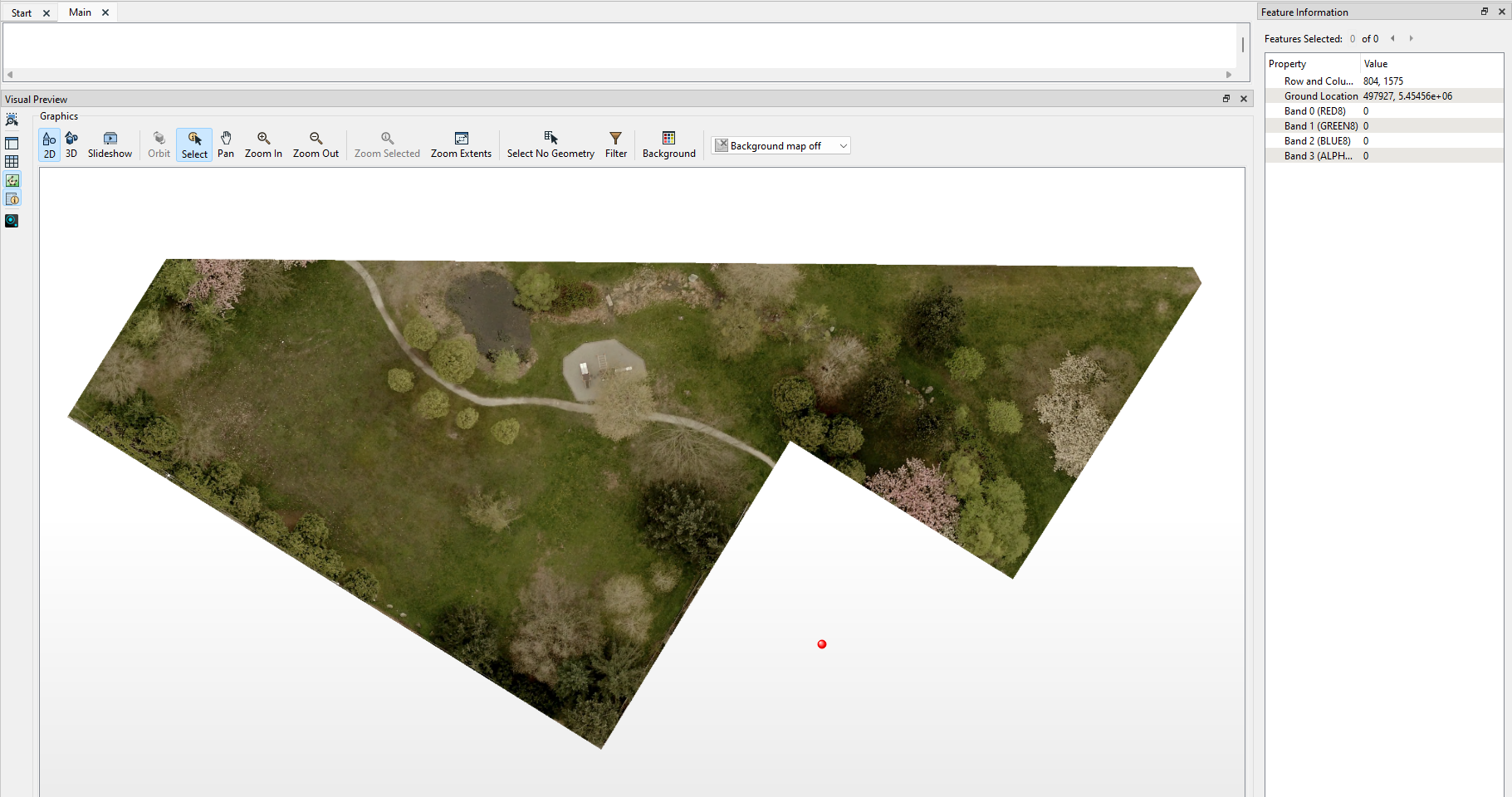Switch to the Start tab
Image resolution: width=1512 pixels, height=797 pixels.
pyautogui.click(x=22, y=12)
